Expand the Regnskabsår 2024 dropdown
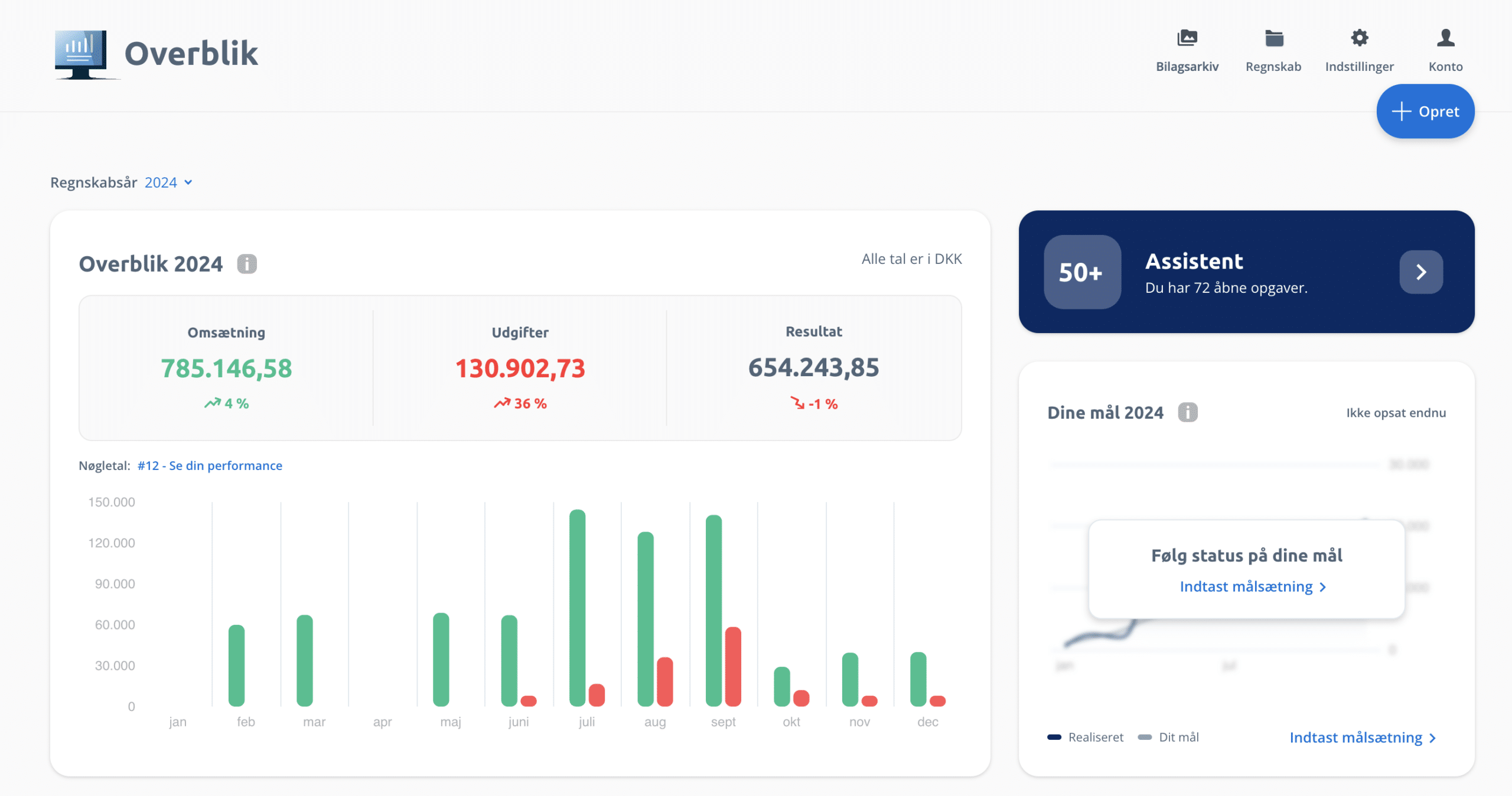This screenshot has height=796, width=1512. [x=161, y=182]
